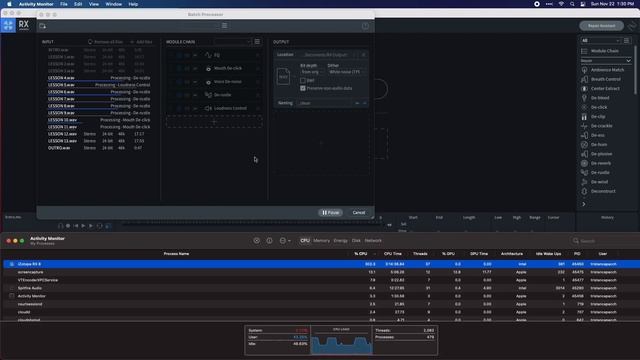The height and width of the screenshot is (360, 640).
Task: Open the Activity Monitor action menu dropdown
Action: click(x=285, y=241)
